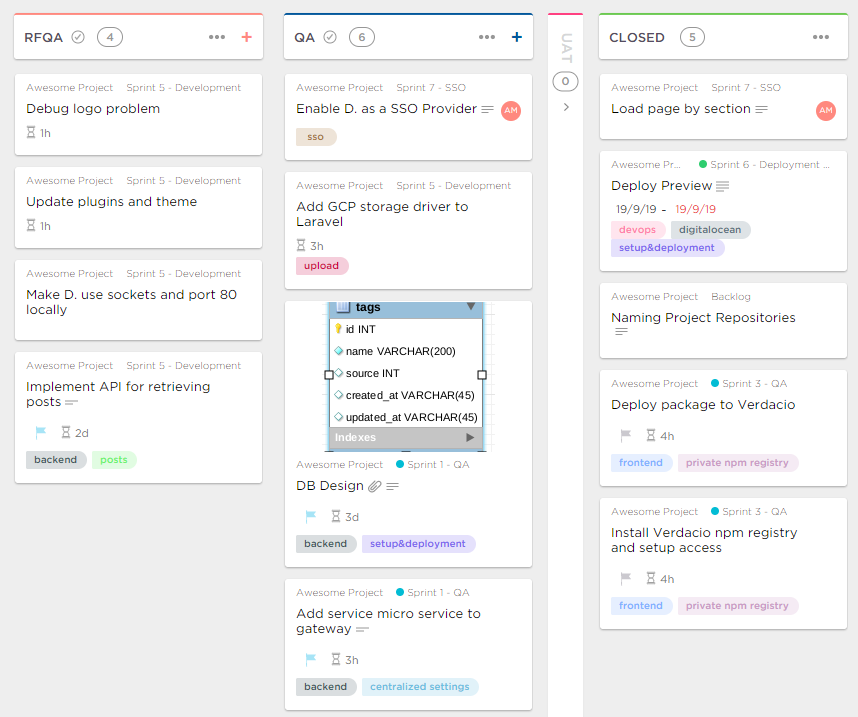Open the Add GCP storage driver to Laravel card
This screenshot has height=717, width=858.
click(x=382, y=214)
